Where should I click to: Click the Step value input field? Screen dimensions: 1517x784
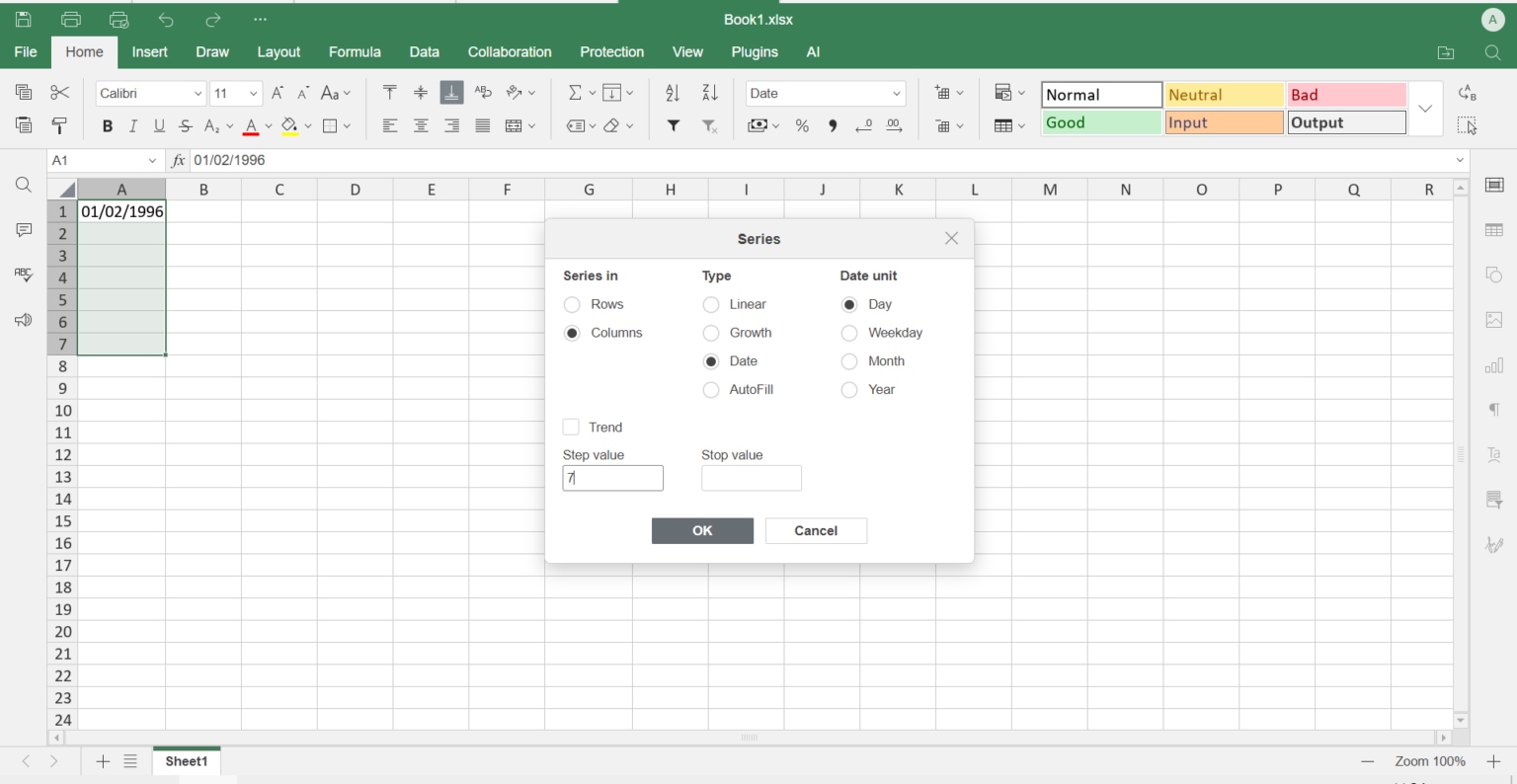pos(612,478)
